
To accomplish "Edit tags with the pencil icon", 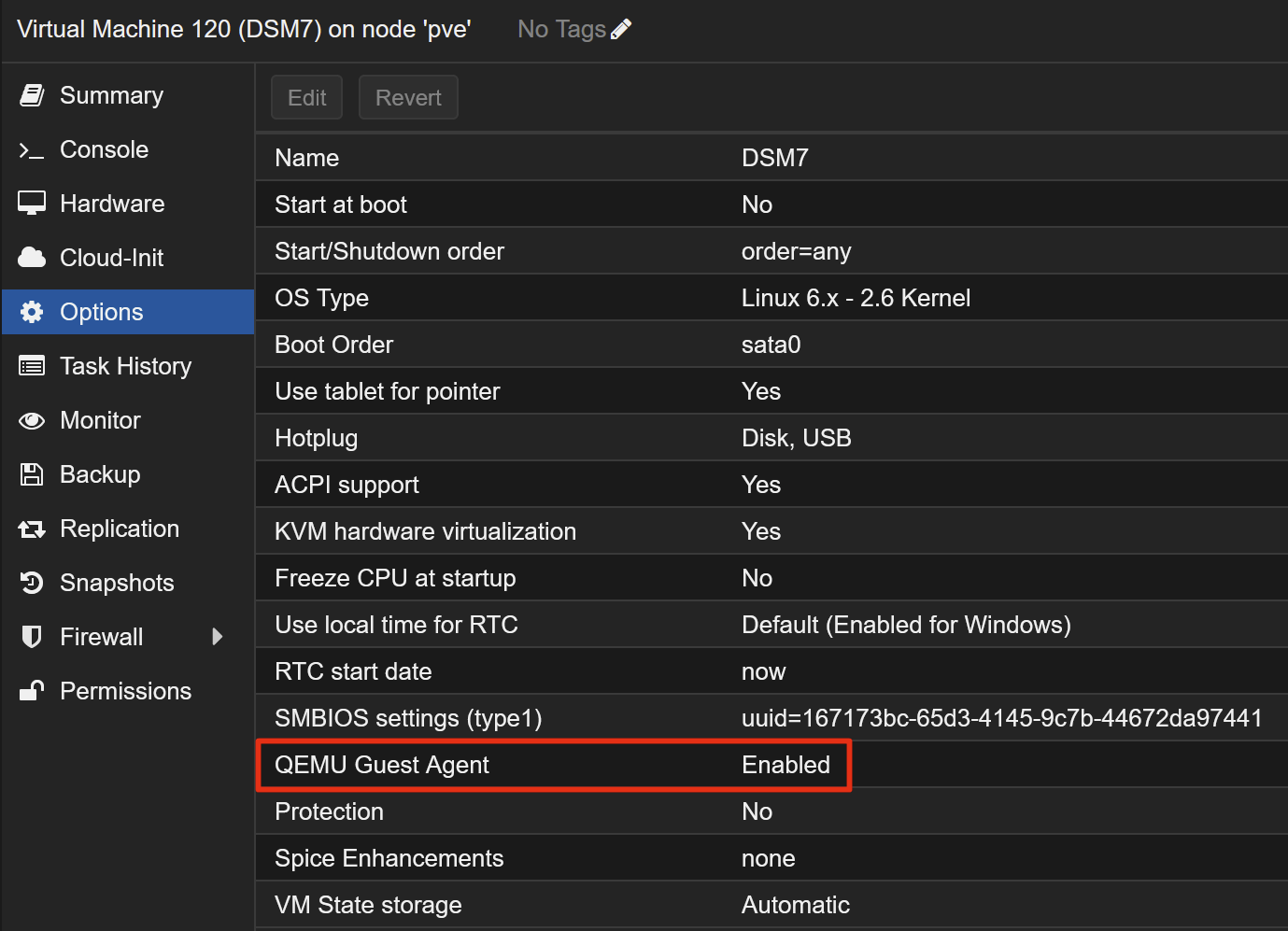I will [x=621, y=30].
